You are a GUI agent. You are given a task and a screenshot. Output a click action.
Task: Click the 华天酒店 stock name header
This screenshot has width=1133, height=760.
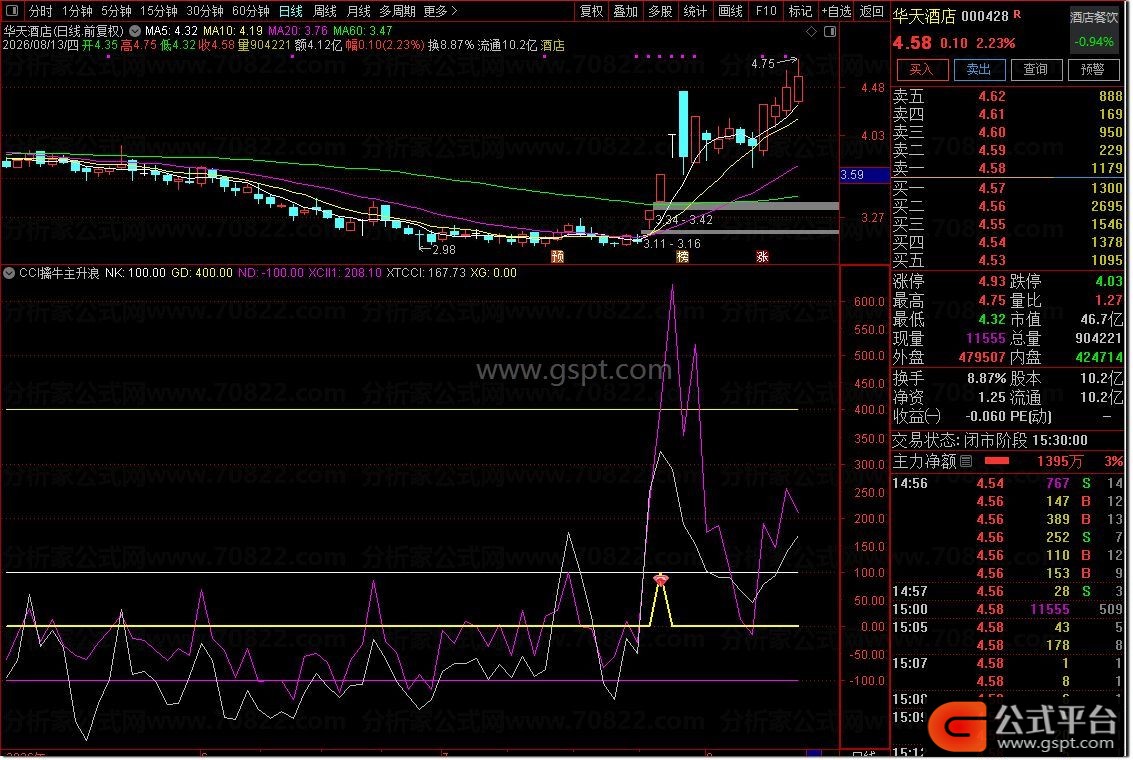(924, 16)
